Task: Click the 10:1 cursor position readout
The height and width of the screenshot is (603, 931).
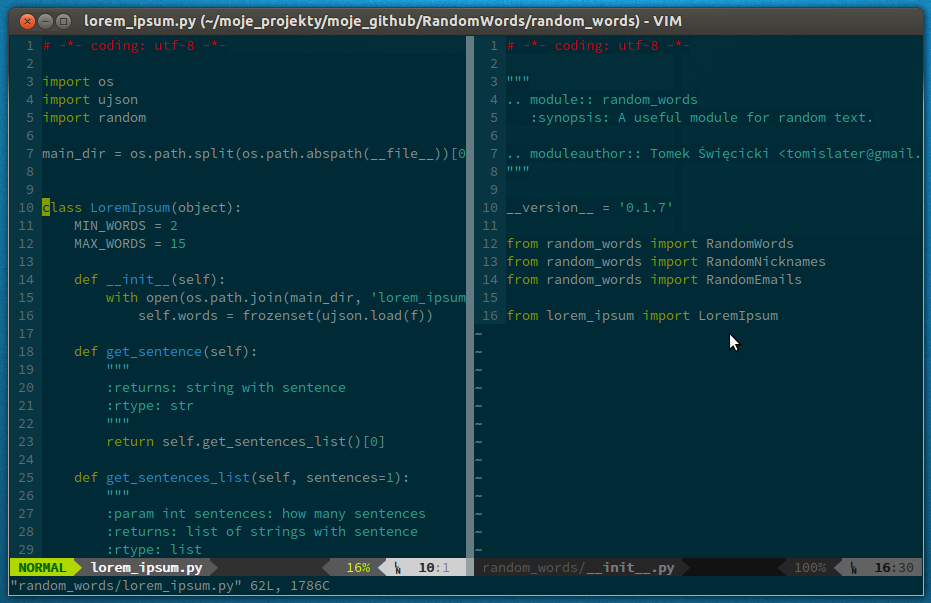Action: [433, 567]
